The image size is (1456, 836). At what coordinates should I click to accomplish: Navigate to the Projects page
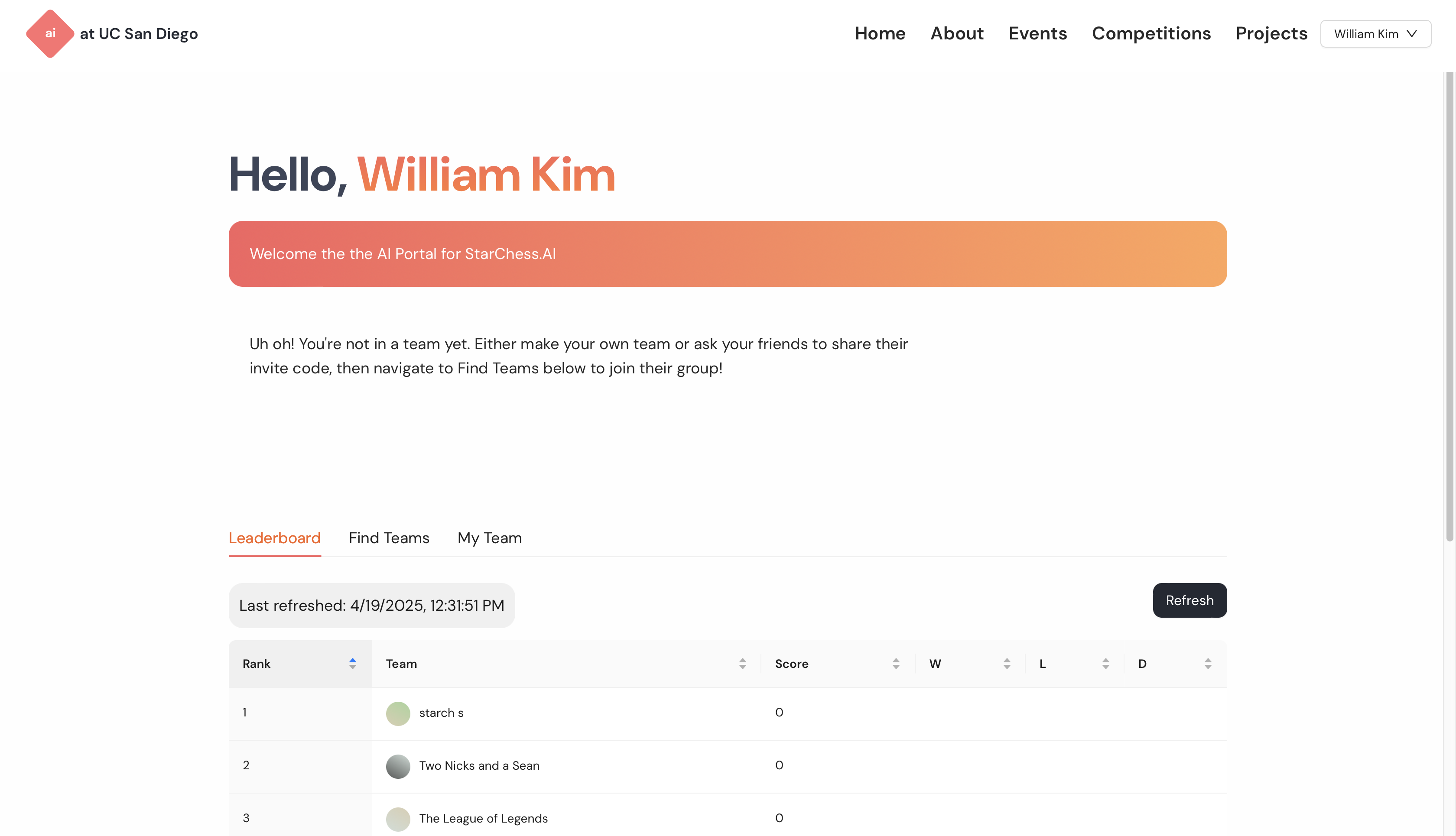point(1271,33)
